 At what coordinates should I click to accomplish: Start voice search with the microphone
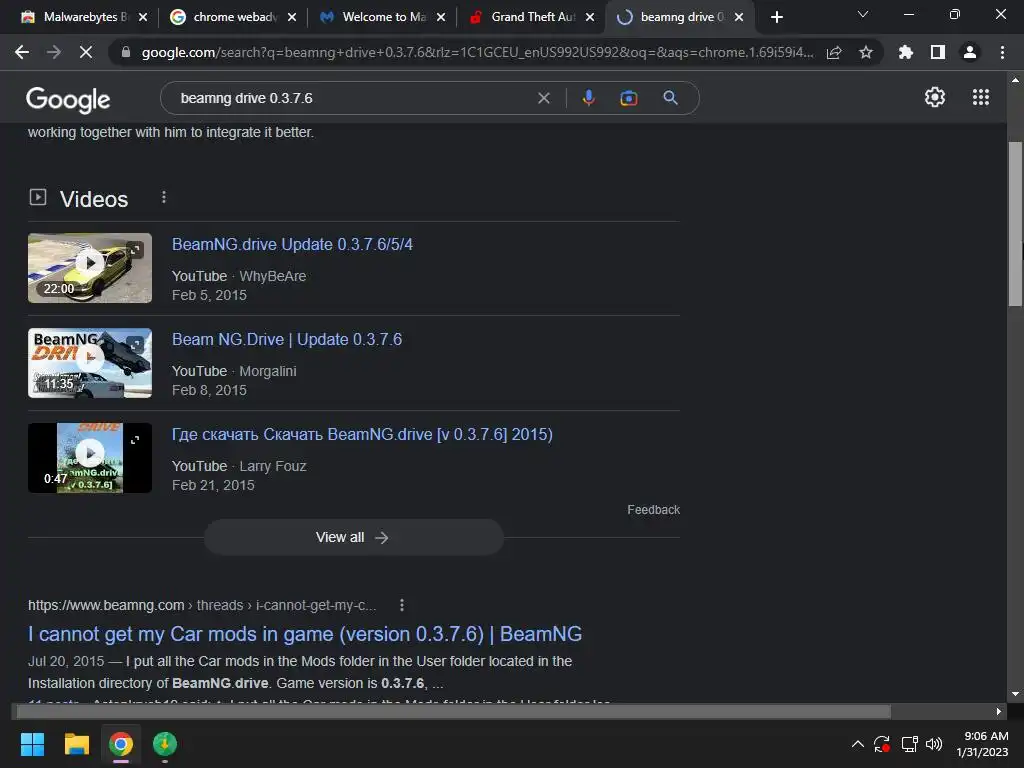click(588, 98)
